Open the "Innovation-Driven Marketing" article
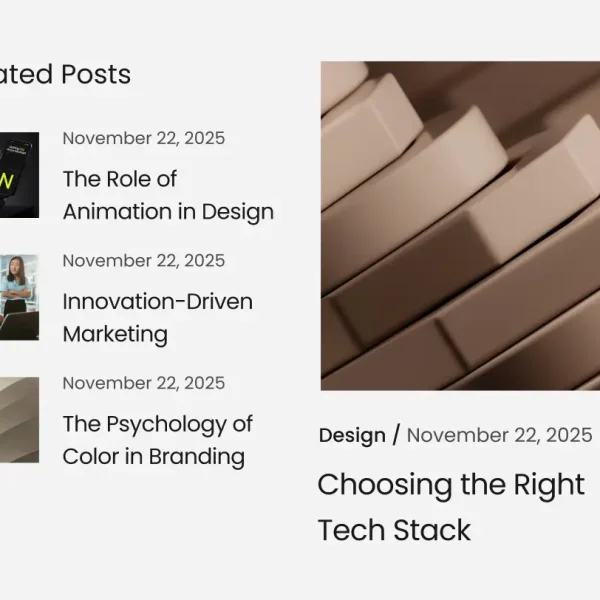600x600 pixels. pos(157,317)
